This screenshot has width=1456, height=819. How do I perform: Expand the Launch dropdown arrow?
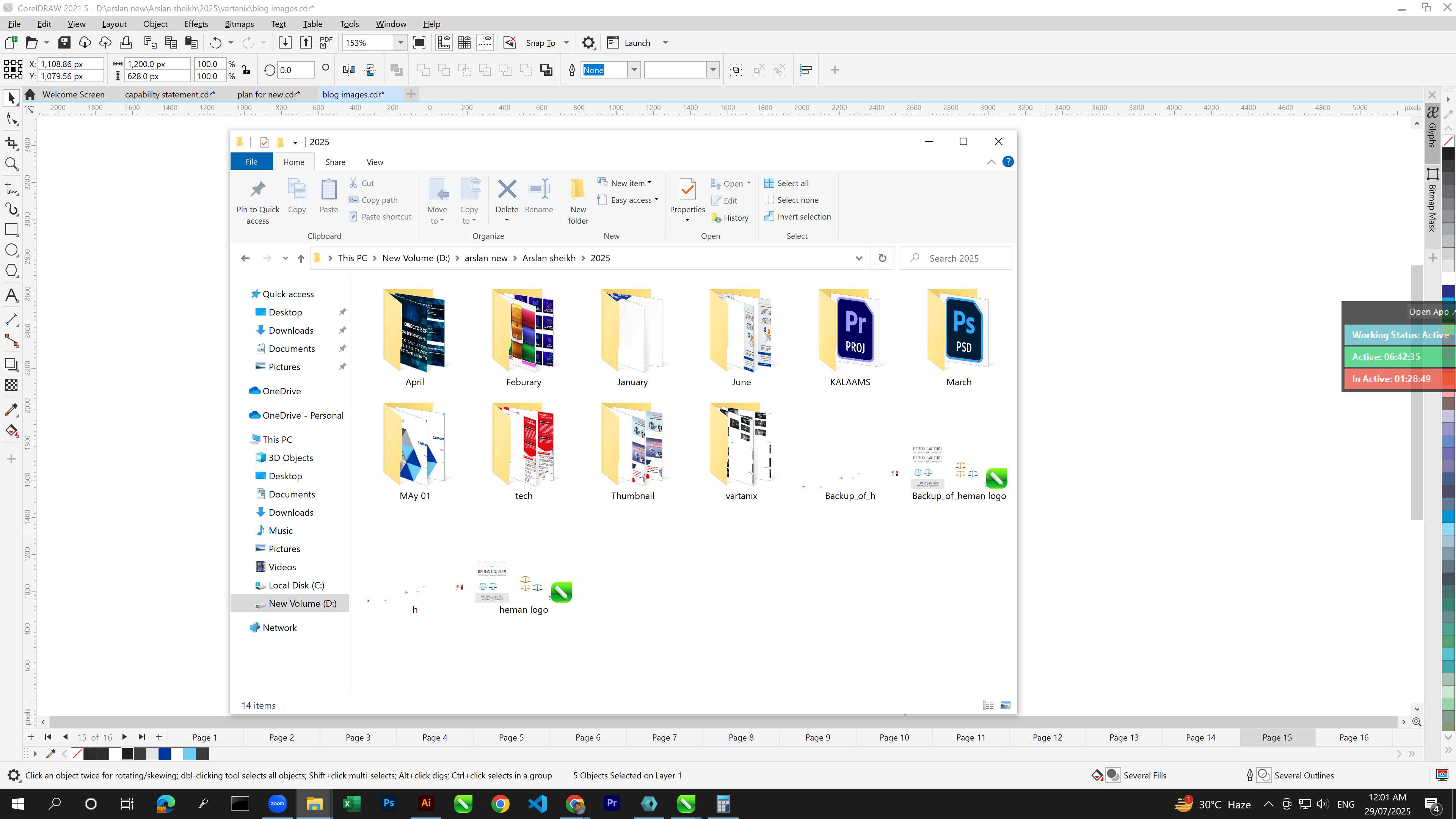pyautogui.click(x=665, y=42)
